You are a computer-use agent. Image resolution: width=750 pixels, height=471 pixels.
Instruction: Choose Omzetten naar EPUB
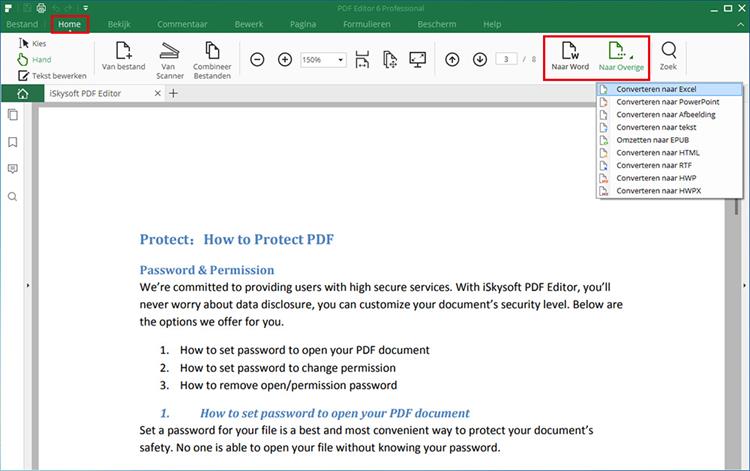coord(670,140)
